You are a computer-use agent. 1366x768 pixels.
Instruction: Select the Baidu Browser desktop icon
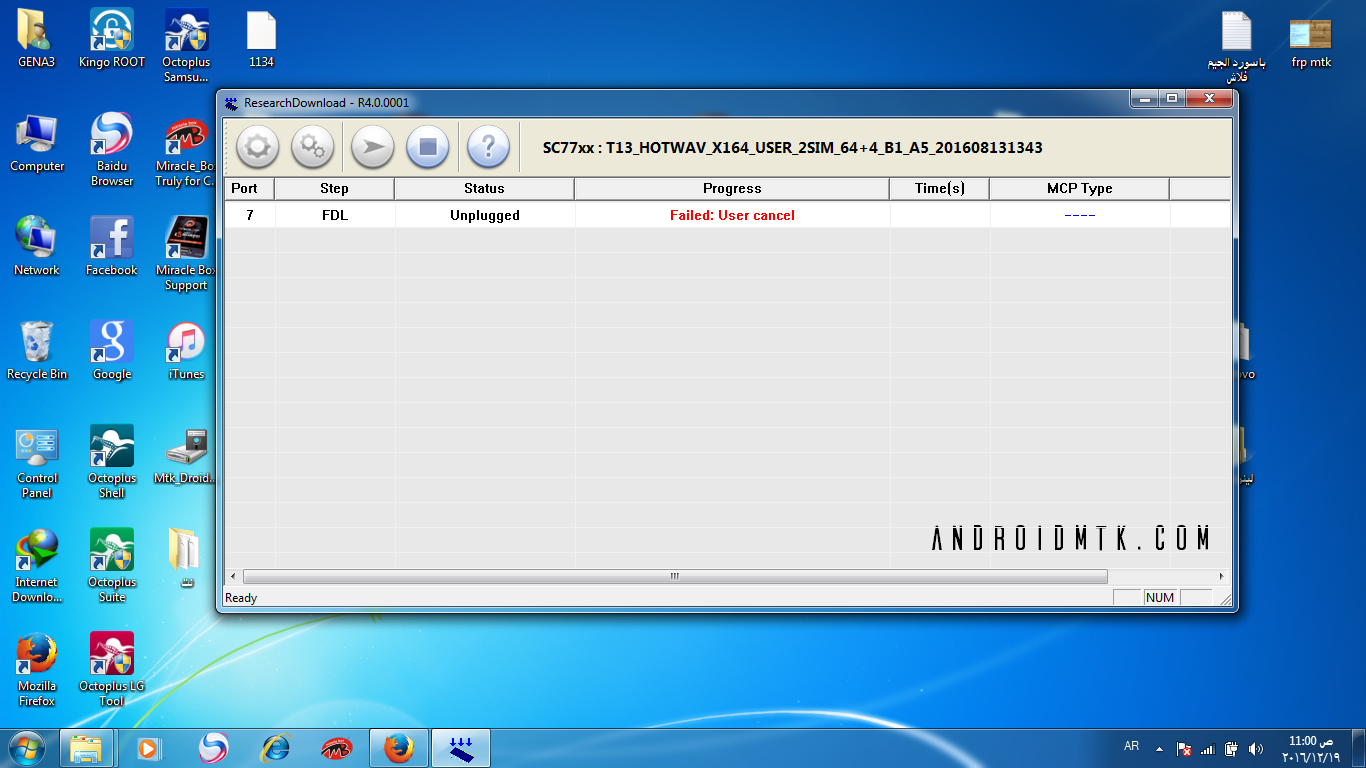coord(112,150)
